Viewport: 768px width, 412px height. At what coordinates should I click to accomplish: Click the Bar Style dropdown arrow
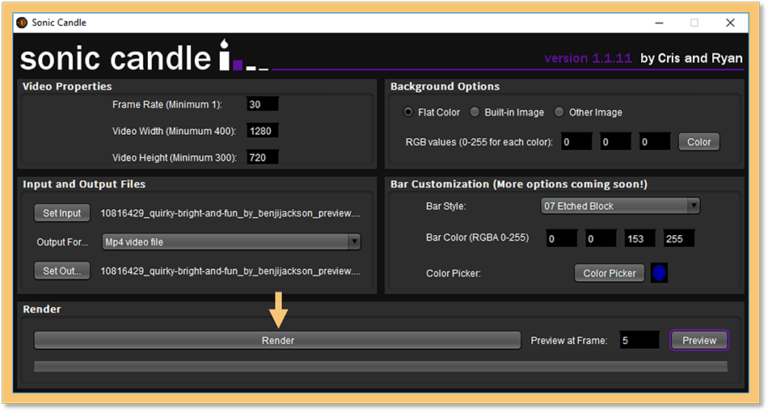[694, 206]
